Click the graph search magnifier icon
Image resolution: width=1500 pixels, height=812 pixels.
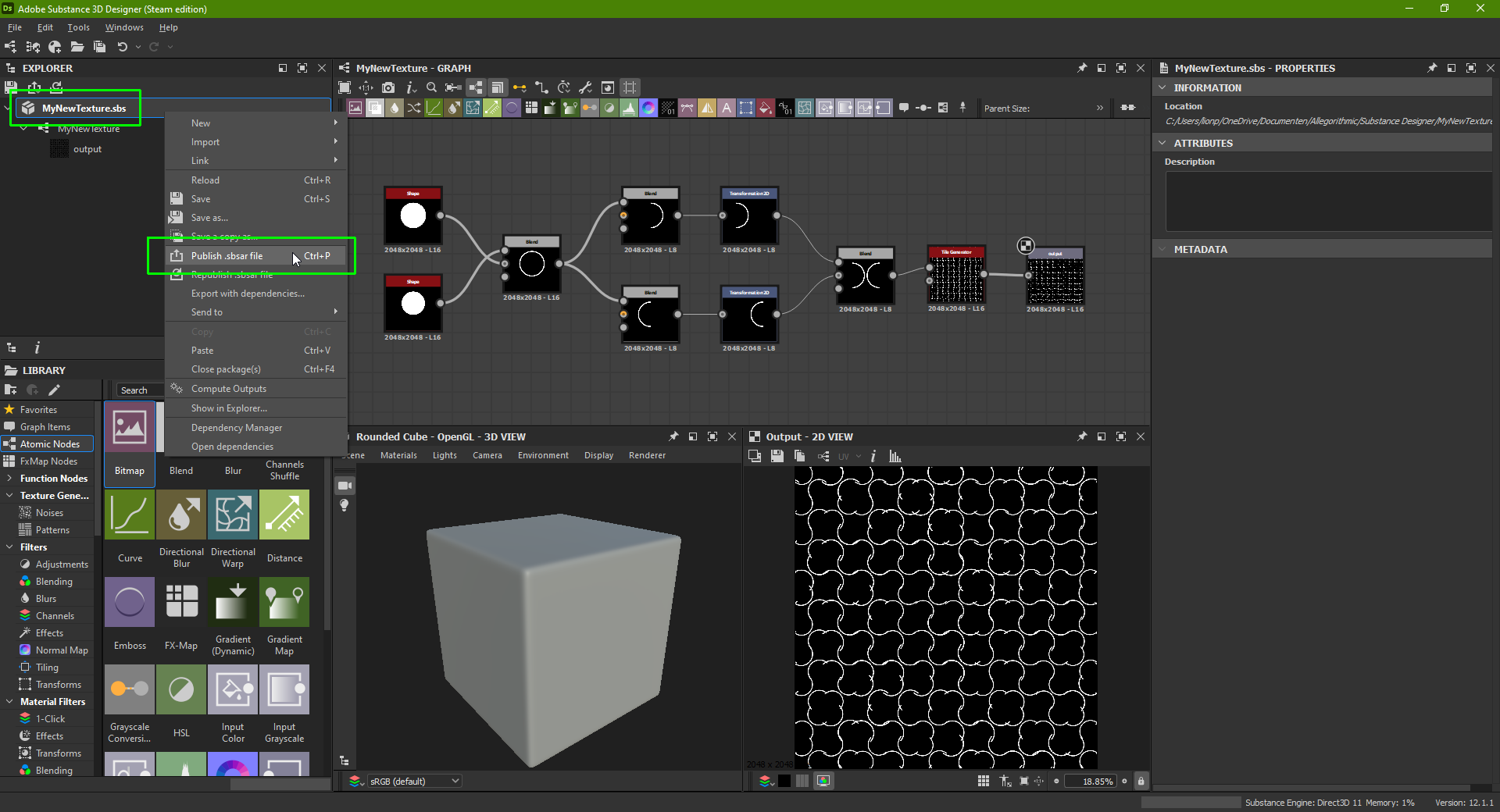(431, 87)
